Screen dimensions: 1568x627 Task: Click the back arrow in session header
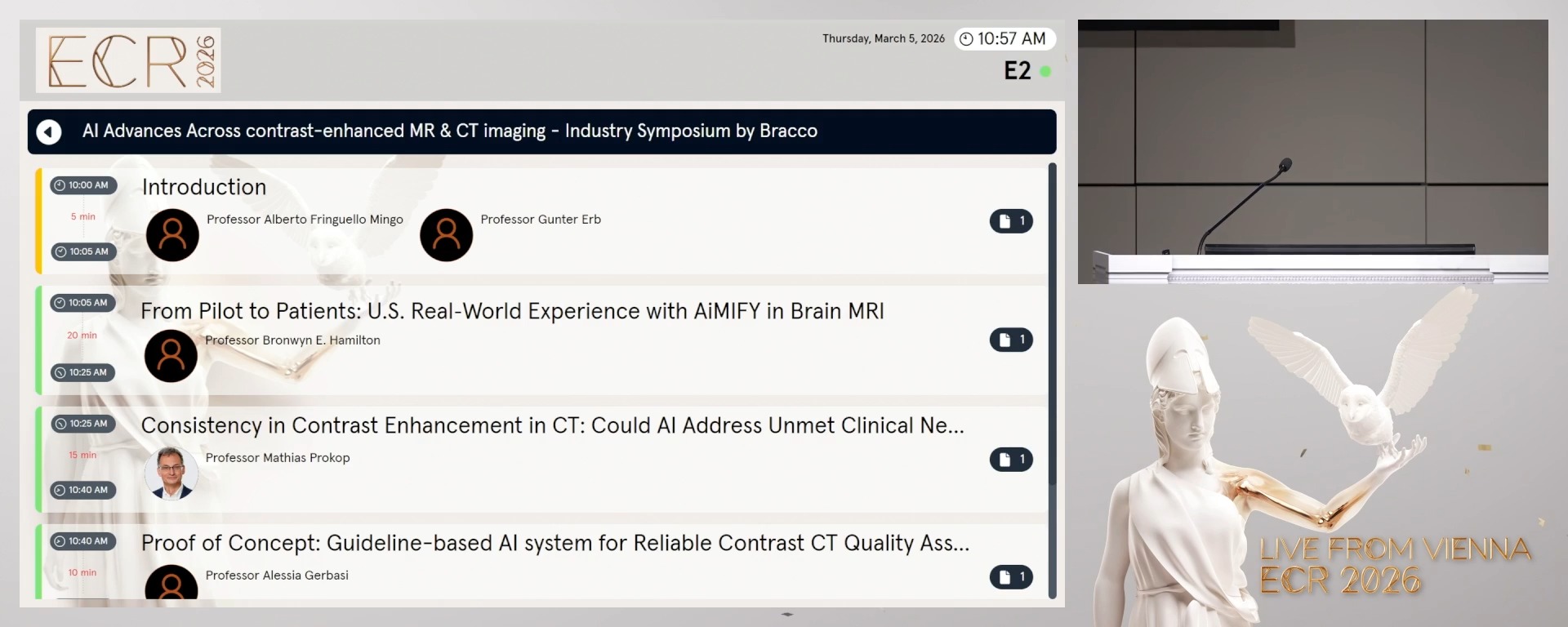coord(49,131)
